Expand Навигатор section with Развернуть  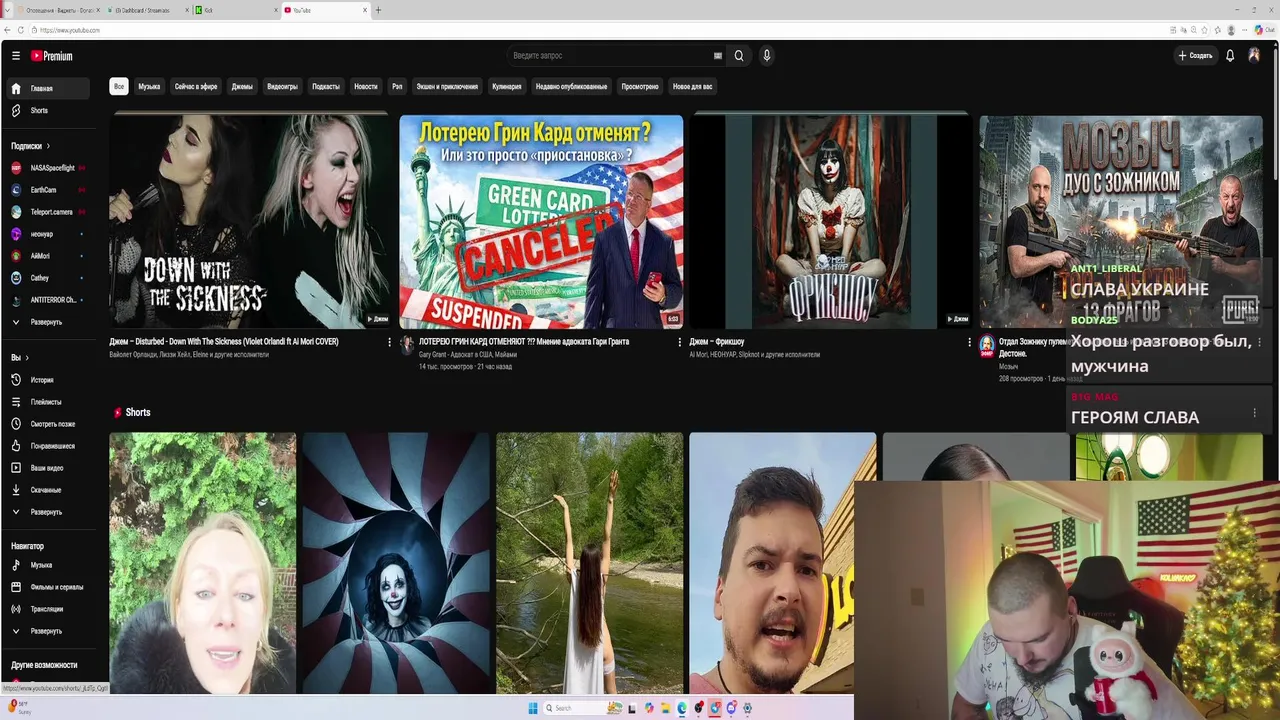(47, 631)
